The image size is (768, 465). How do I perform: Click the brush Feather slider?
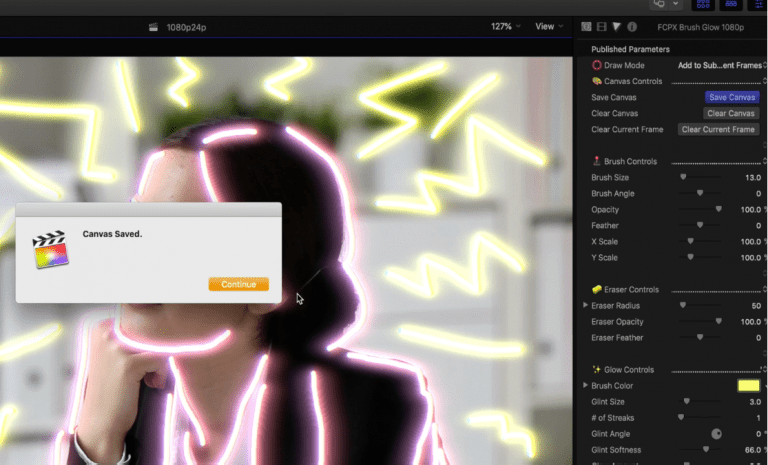(699, 225)
